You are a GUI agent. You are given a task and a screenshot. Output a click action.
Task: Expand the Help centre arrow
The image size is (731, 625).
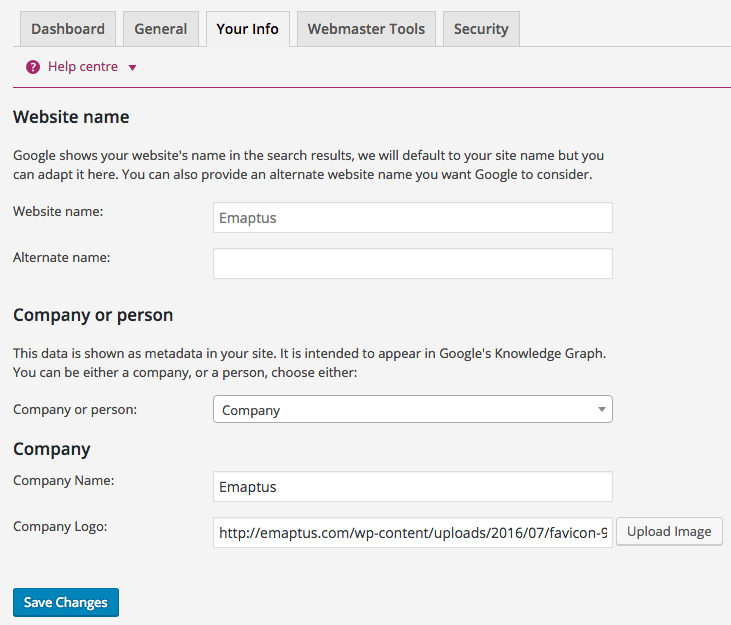pyautogui.click(x=132, y=68)
